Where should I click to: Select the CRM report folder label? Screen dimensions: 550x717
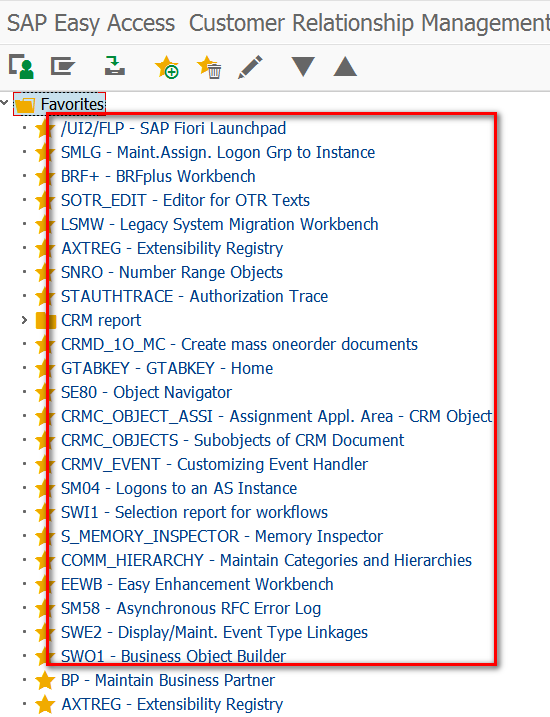(101, 321)
